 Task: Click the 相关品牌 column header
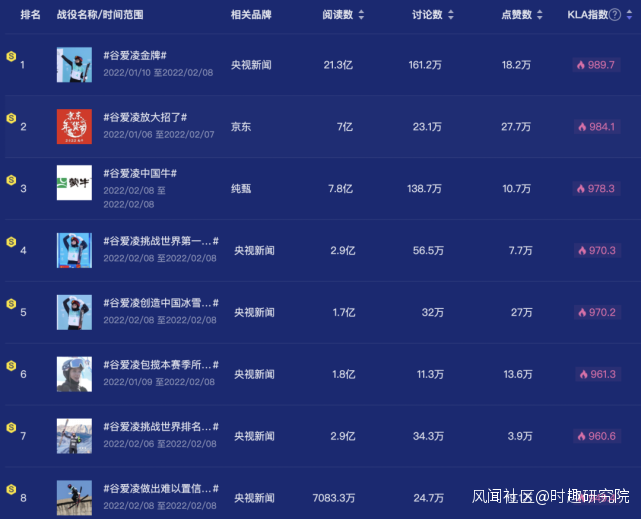pyautogui.click(x=251, y=15)
